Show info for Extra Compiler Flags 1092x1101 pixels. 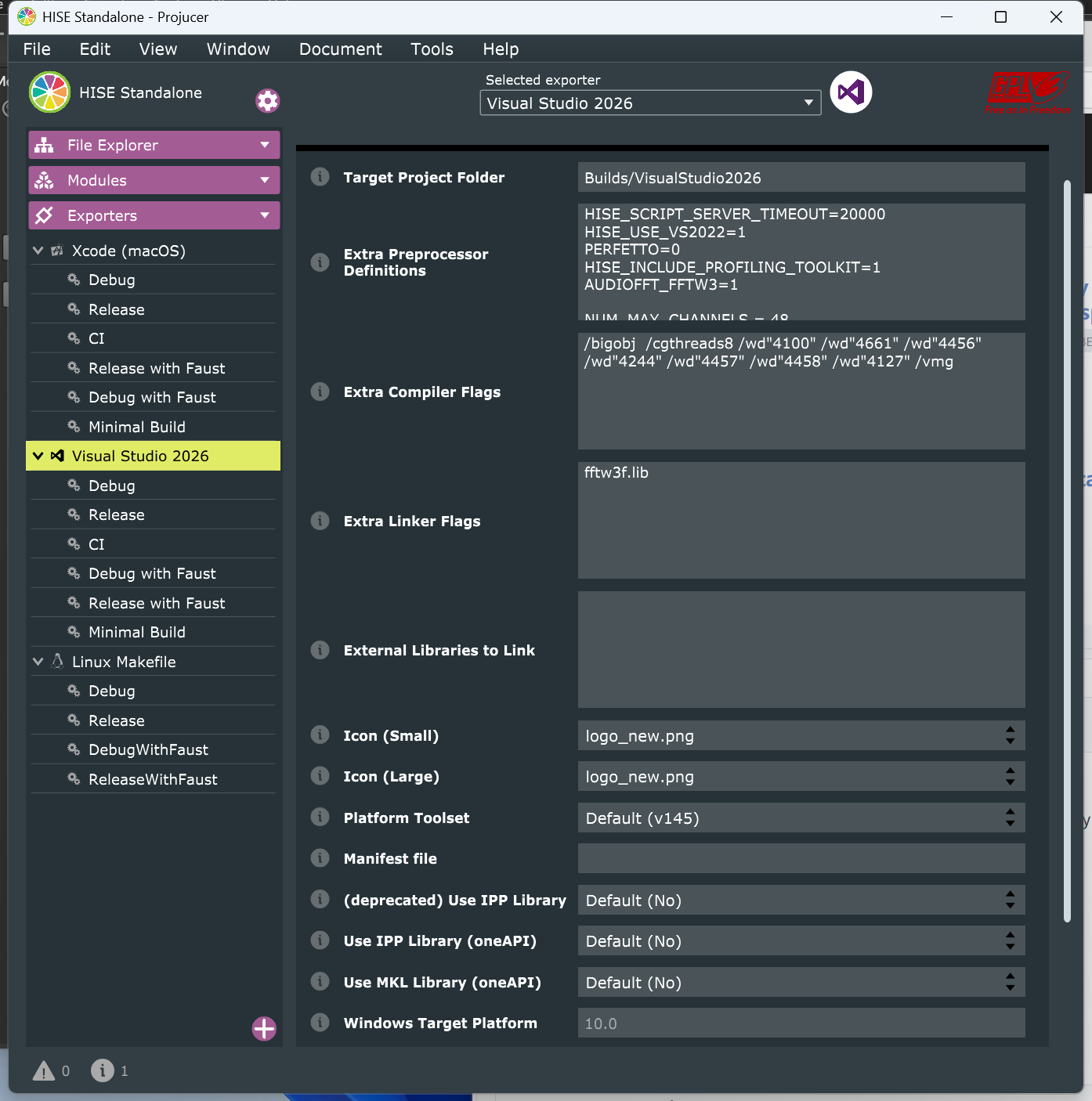(x=320, y=392)
